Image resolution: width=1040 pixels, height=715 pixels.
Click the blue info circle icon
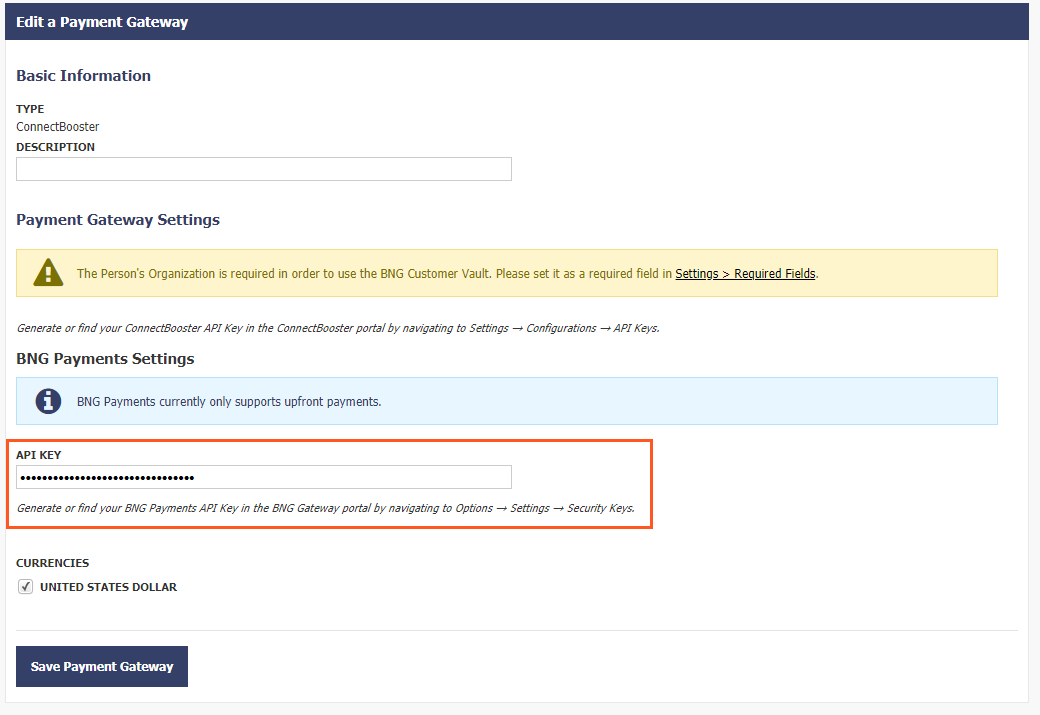[48, 401]
